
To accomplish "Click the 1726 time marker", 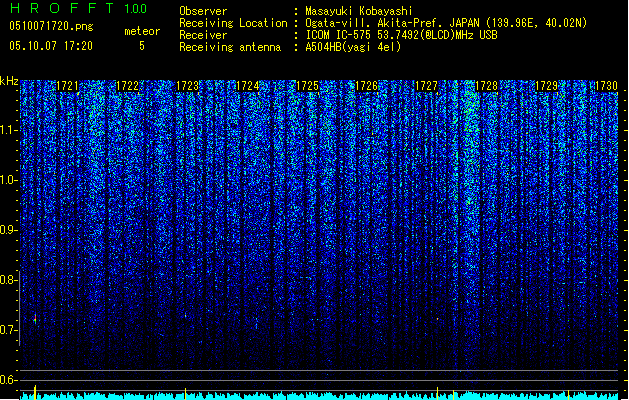I will click(367, 86).
